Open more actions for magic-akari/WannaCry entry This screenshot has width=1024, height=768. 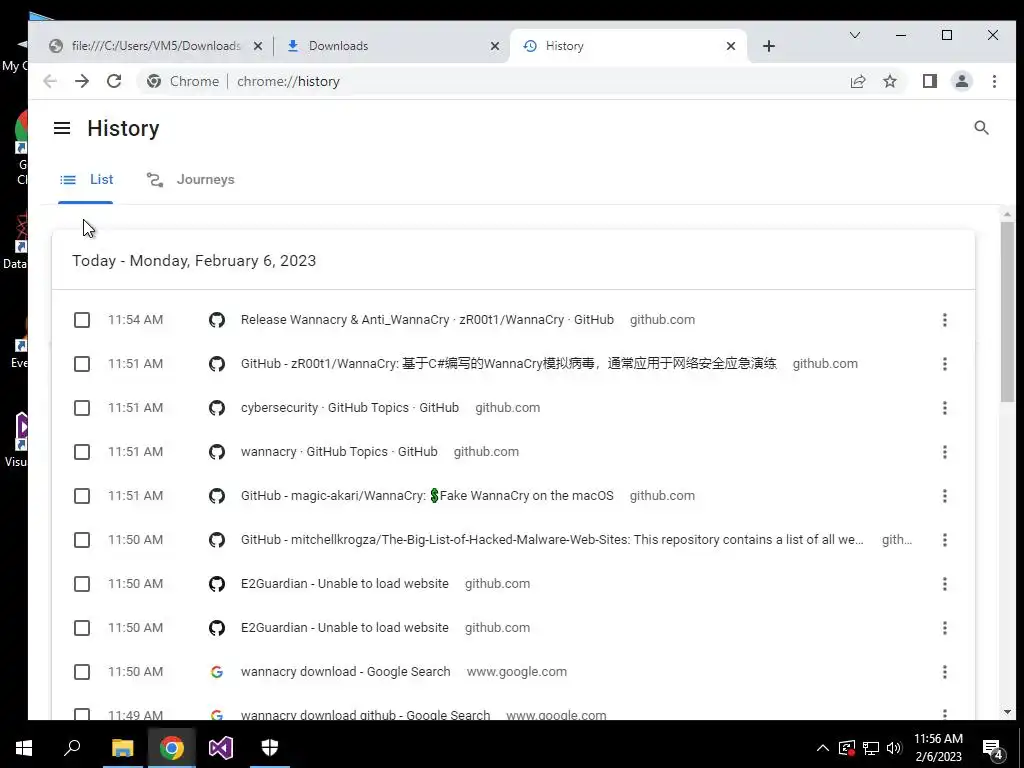point(944,496)
